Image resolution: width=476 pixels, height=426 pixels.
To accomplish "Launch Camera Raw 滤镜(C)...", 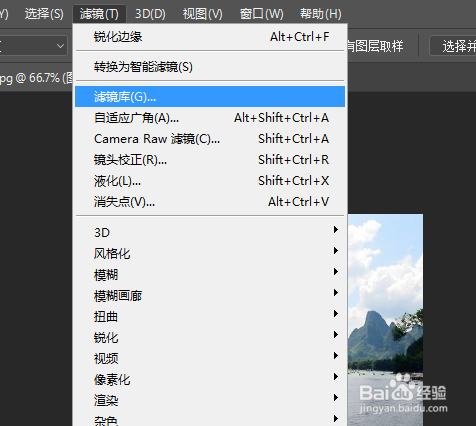I will [210, 139].
